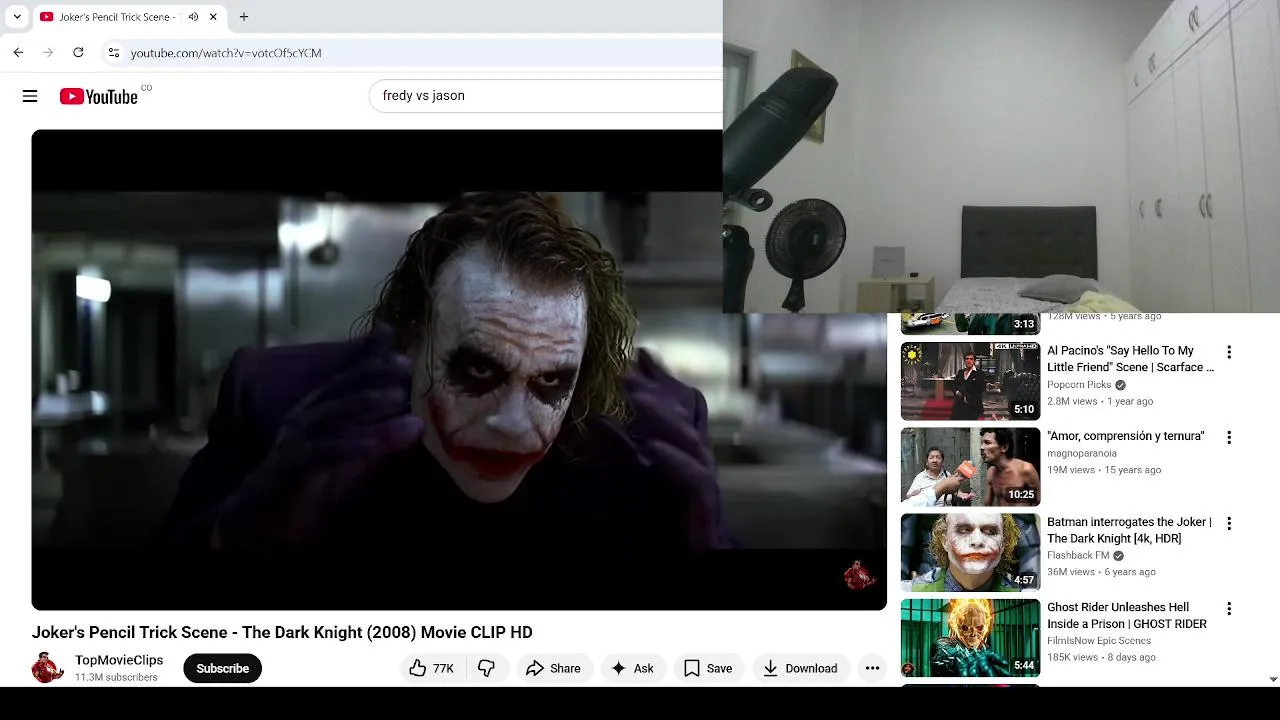Open options menu for Ghost Rider video
Viewport: 1280px width, 720px height.
coord(1229,608)
